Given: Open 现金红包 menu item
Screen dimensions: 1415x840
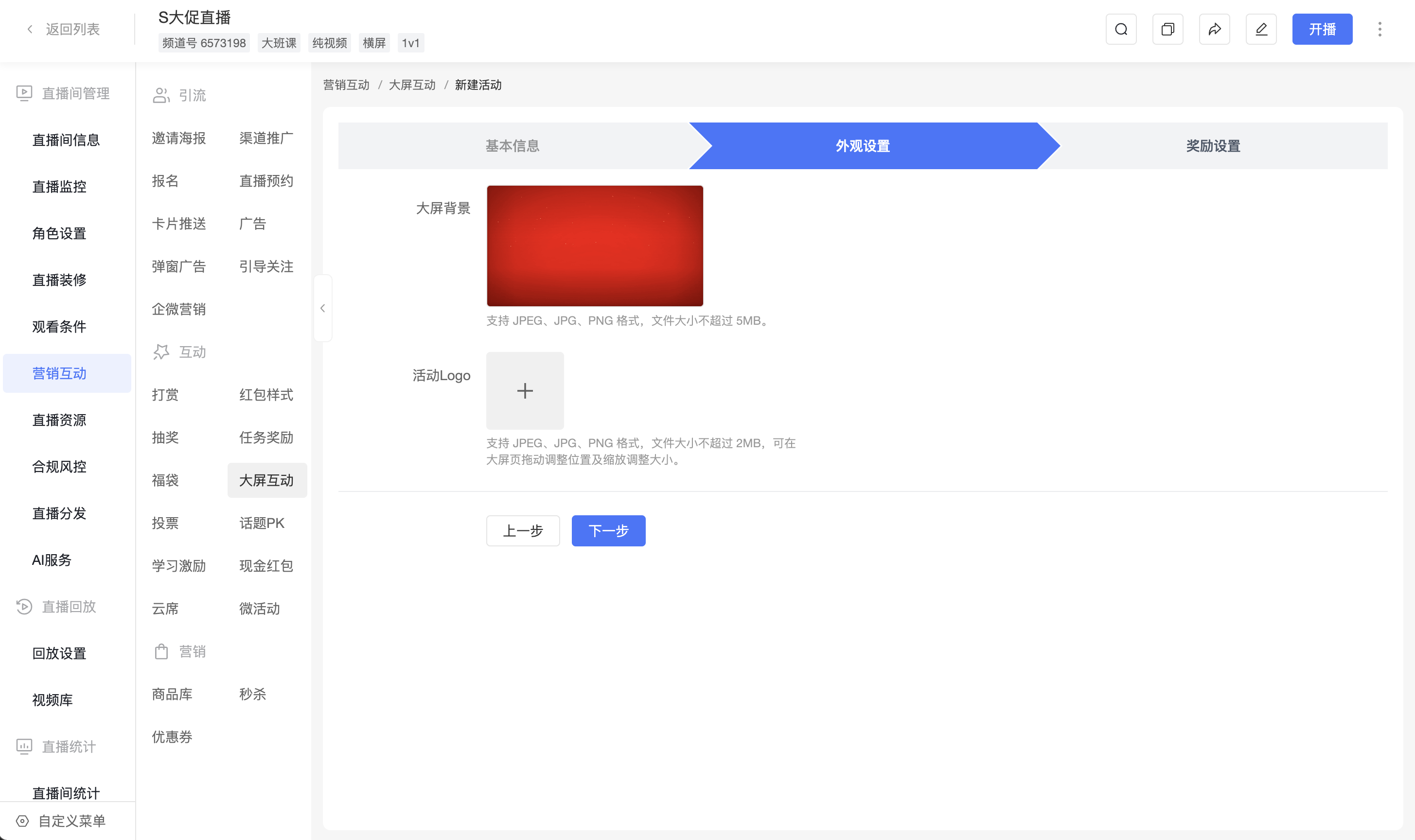Looking at the screenshot, I should pos(266,565).
